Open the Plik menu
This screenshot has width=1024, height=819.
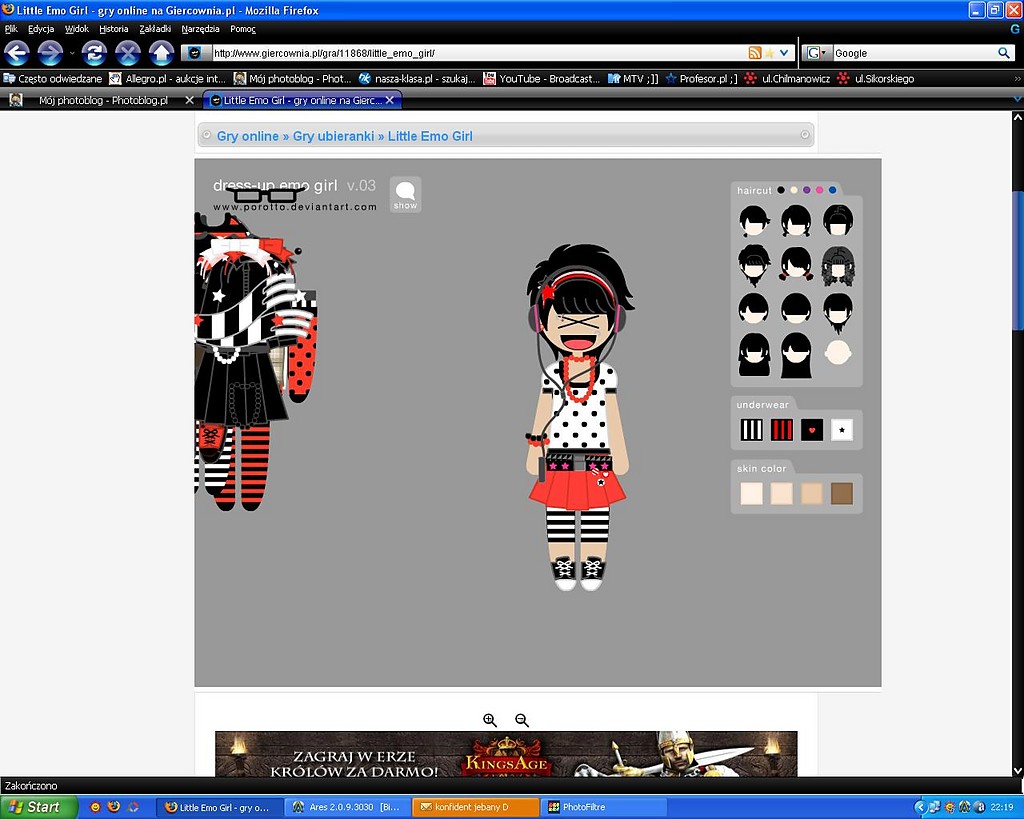tap(11, 29)
